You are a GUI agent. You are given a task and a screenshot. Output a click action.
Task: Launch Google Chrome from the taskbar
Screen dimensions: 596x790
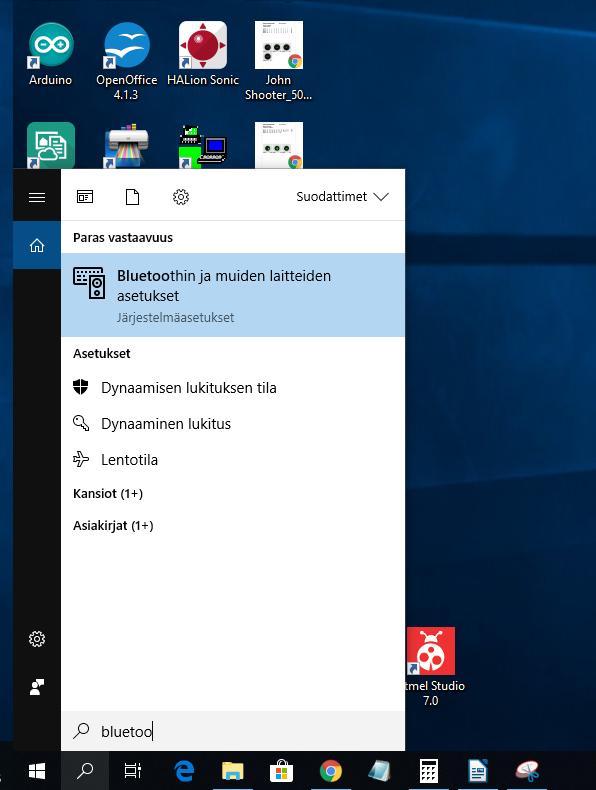[330, 770]
